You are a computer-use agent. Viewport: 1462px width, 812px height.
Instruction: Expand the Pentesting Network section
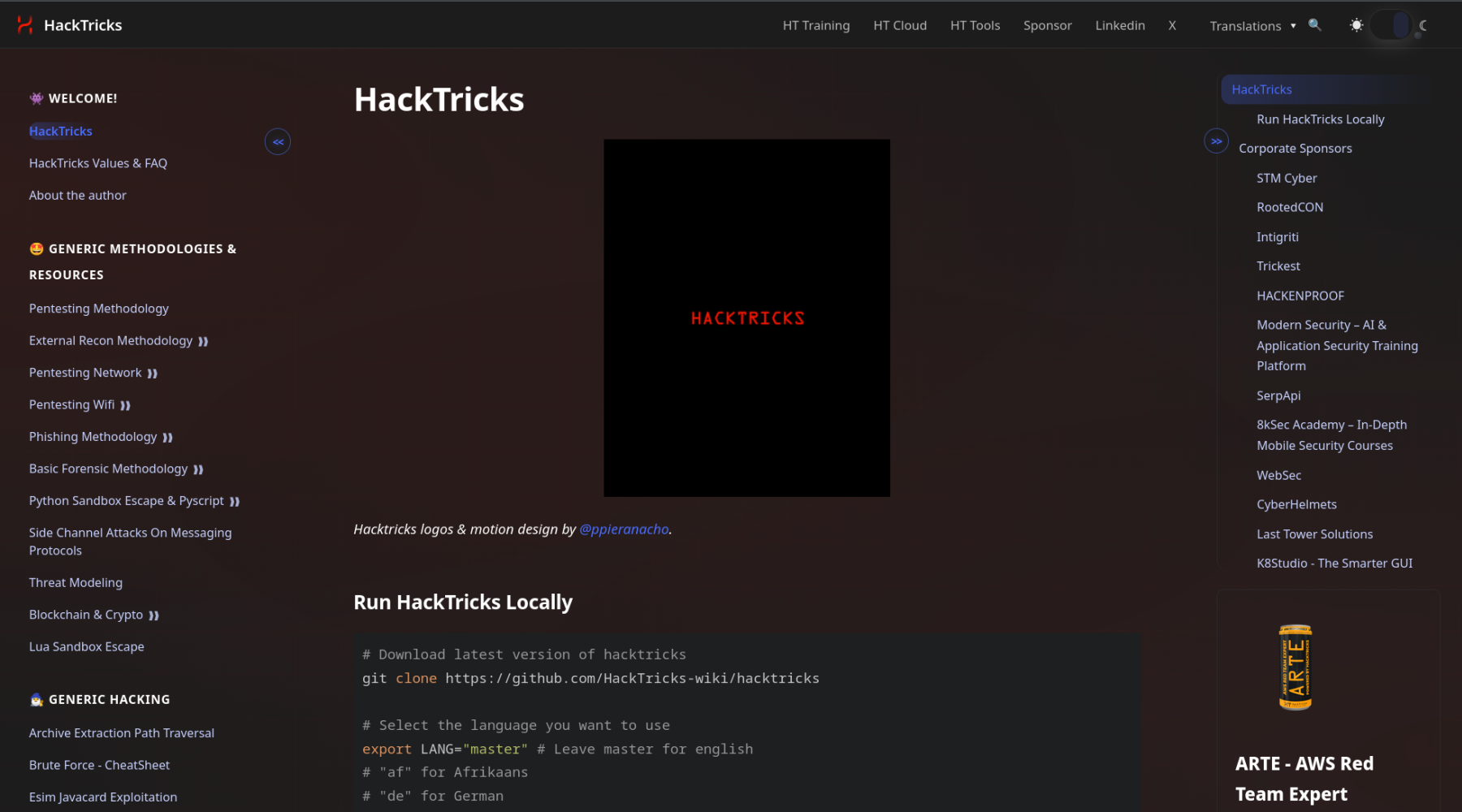pos(154,372)
